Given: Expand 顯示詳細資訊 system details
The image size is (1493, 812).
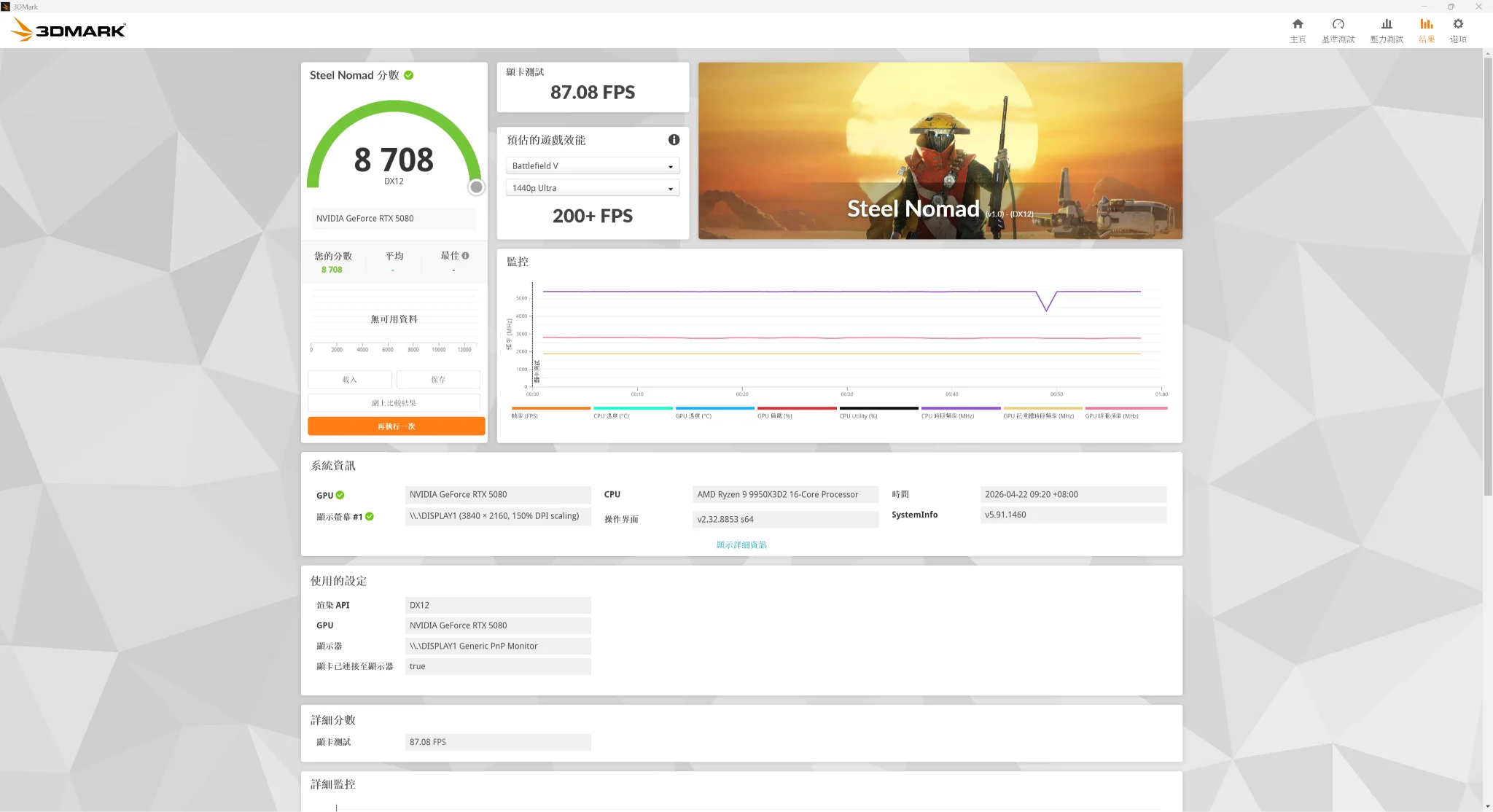Looking at the screenshot, I should (741, 544).
